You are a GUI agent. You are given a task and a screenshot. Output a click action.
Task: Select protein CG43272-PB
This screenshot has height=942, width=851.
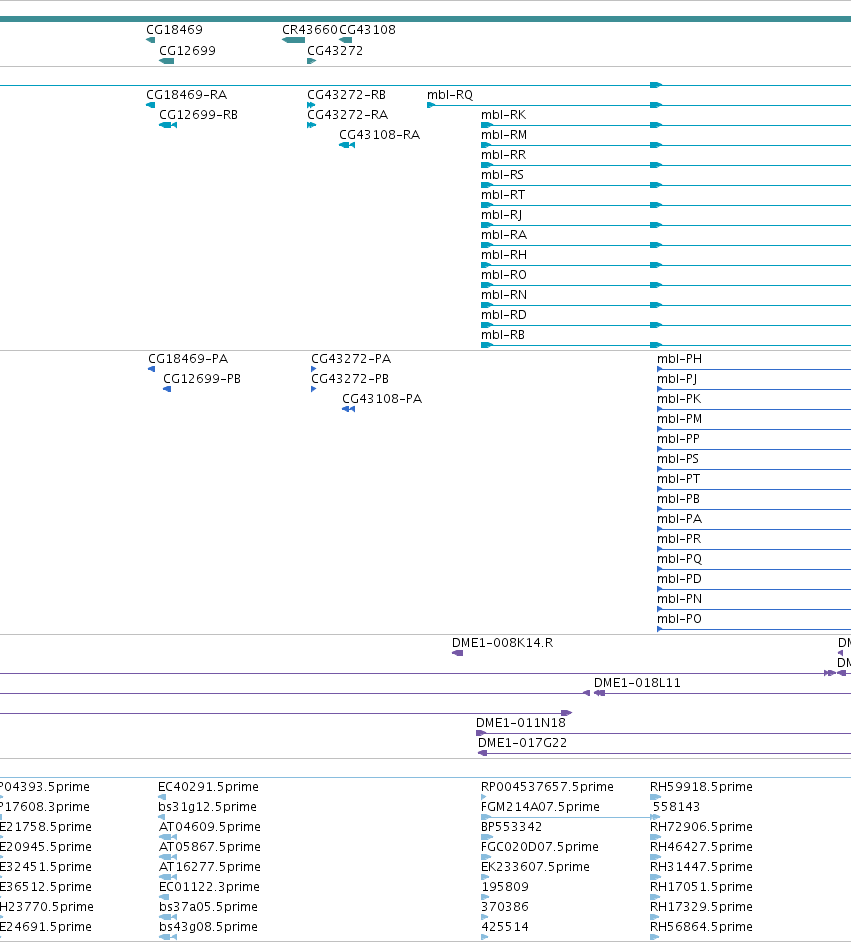(x=350, y=378)
